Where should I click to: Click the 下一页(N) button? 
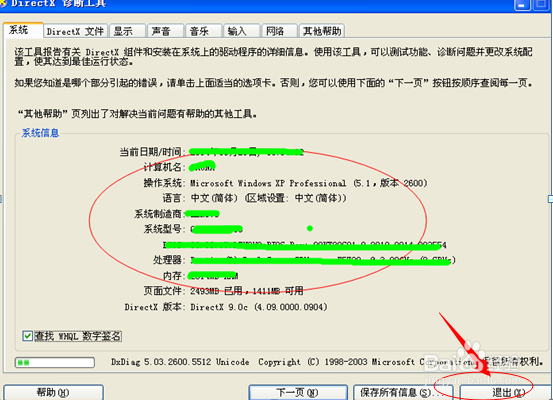[x=298, y=392]
